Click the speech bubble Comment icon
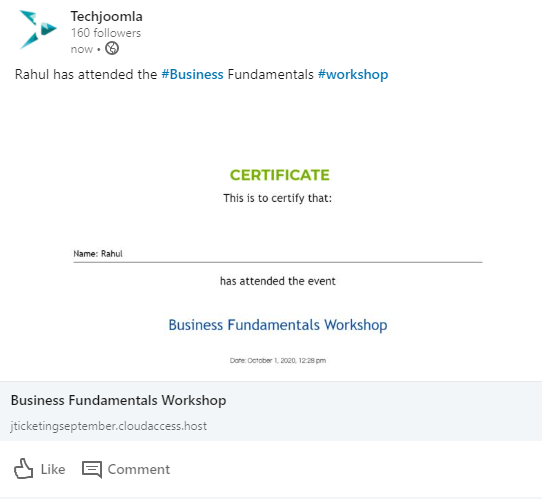This screenshot has width=542, height=499. [x=92, y=469]
